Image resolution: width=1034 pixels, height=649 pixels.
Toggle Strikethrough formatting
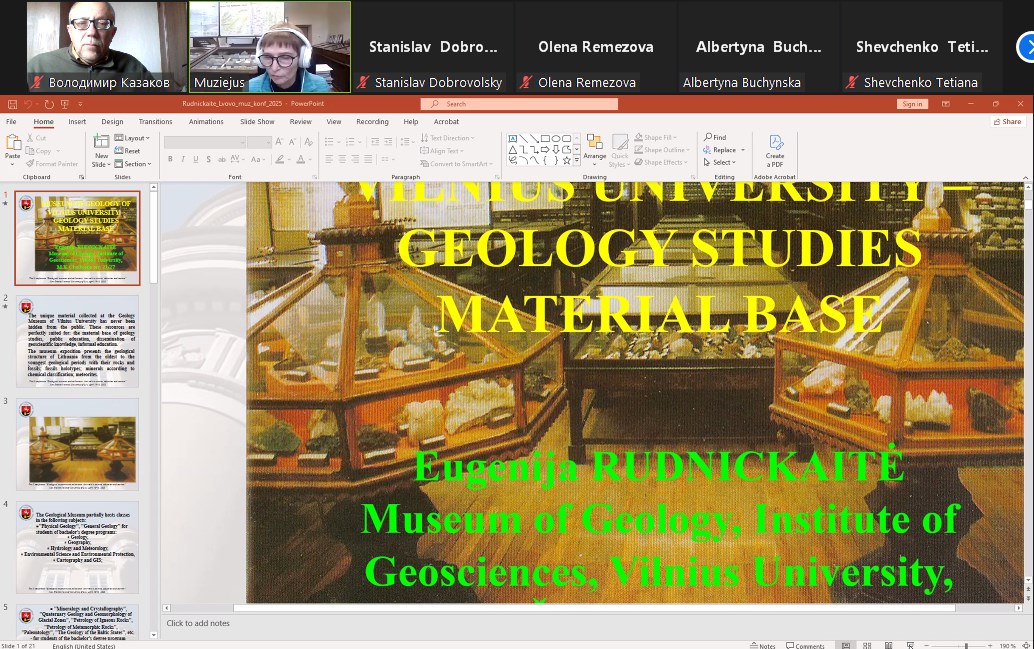[222, 159]
